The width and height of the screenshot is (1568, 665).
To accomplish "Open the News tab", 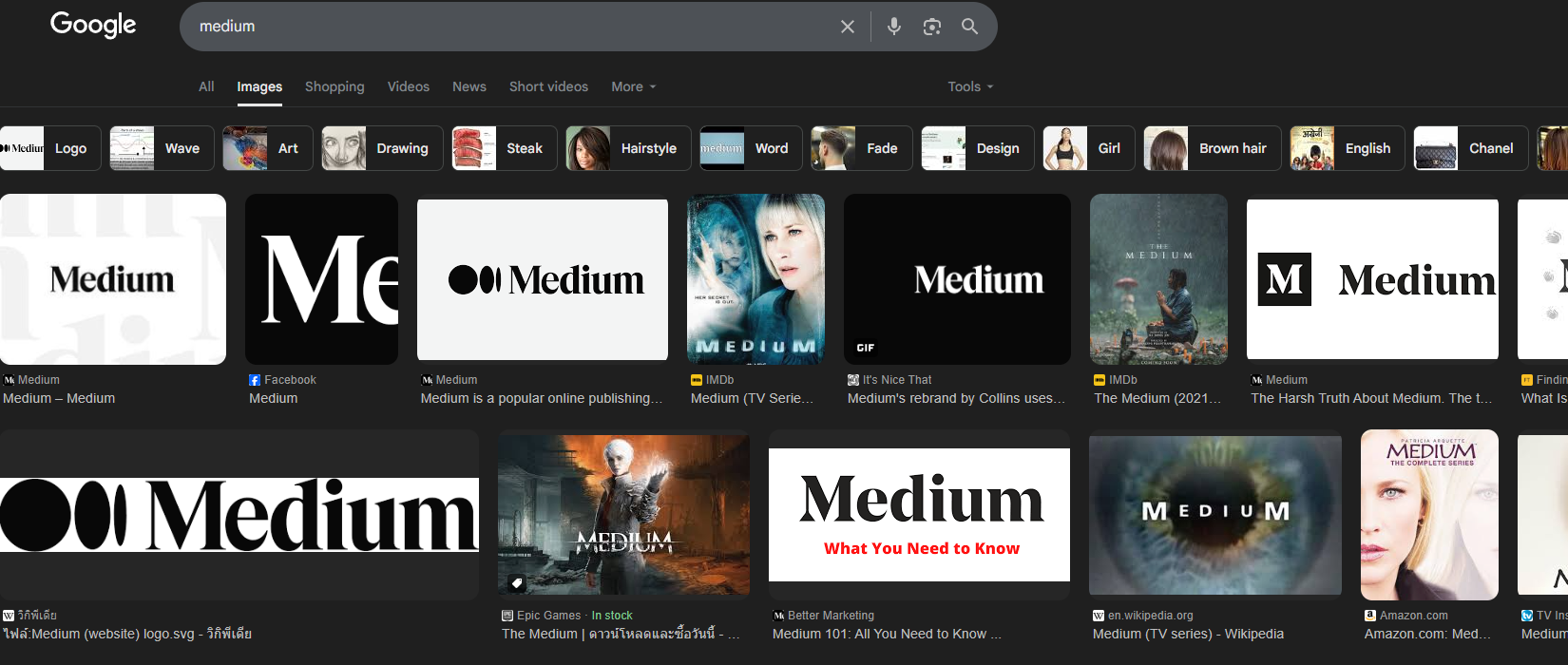I will (469, 86).
